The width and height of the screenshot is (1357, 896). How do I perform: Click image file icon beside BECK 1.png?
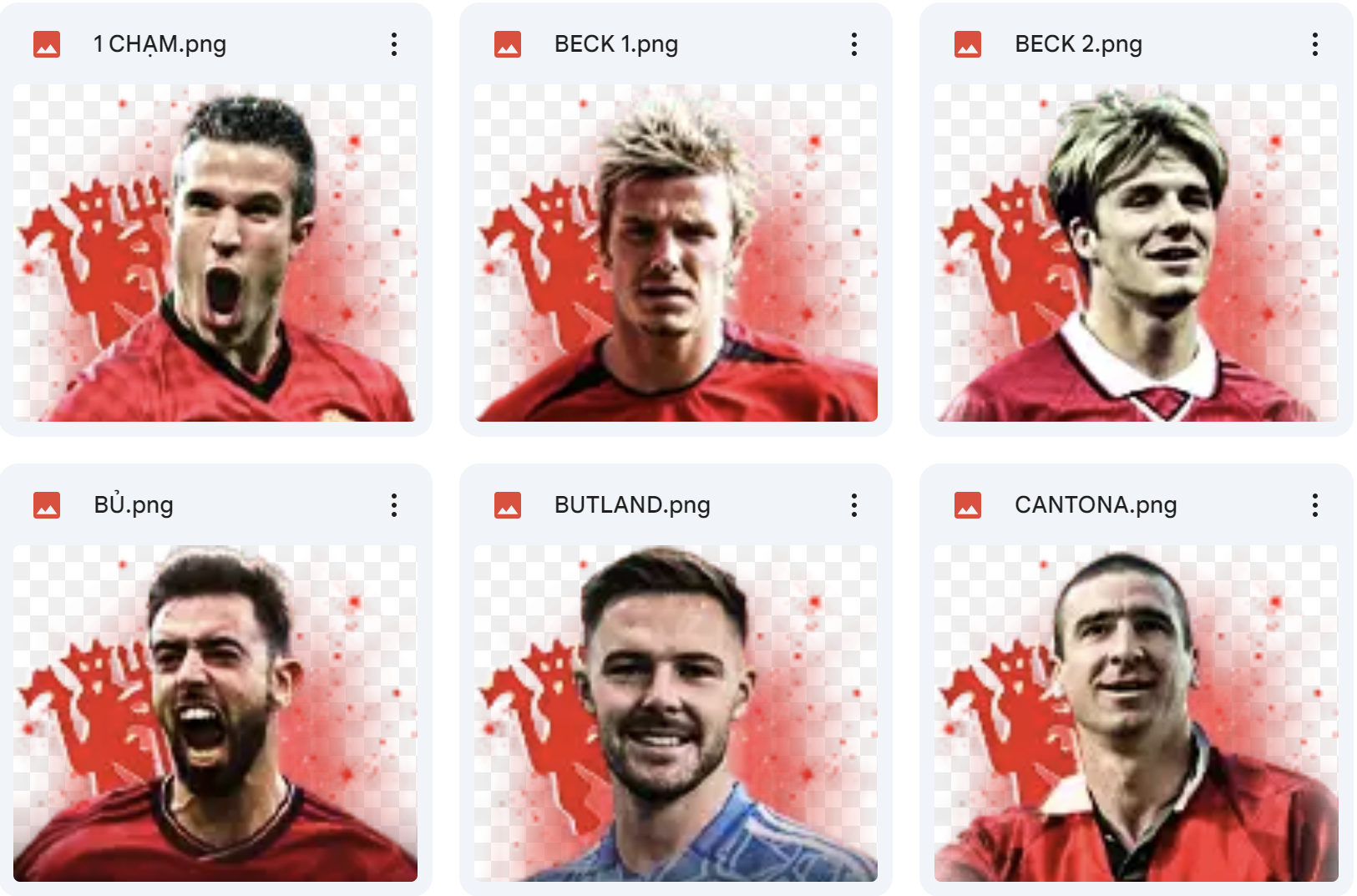508,44
